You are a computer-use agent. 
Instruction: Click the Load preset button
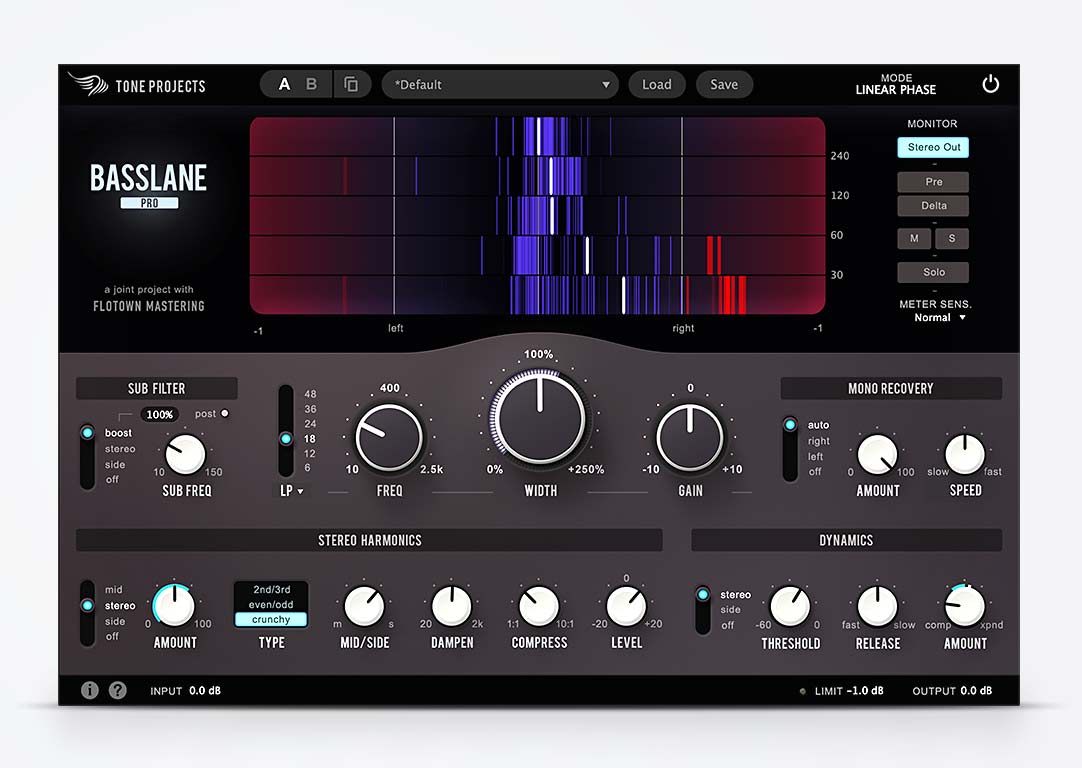[x=657, y=84]
